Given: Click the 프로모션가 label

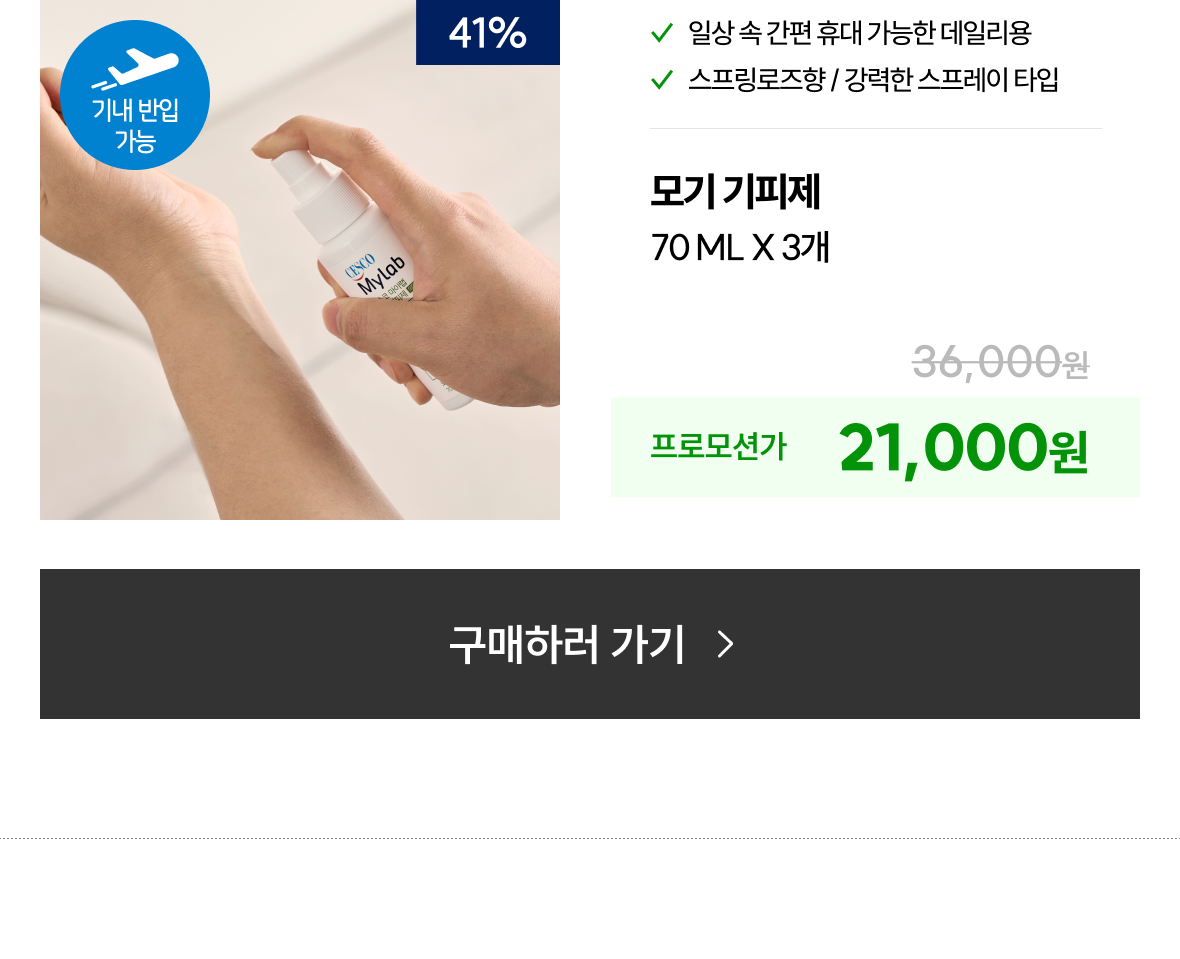Looking at the screenshot, I should [719, 446].
